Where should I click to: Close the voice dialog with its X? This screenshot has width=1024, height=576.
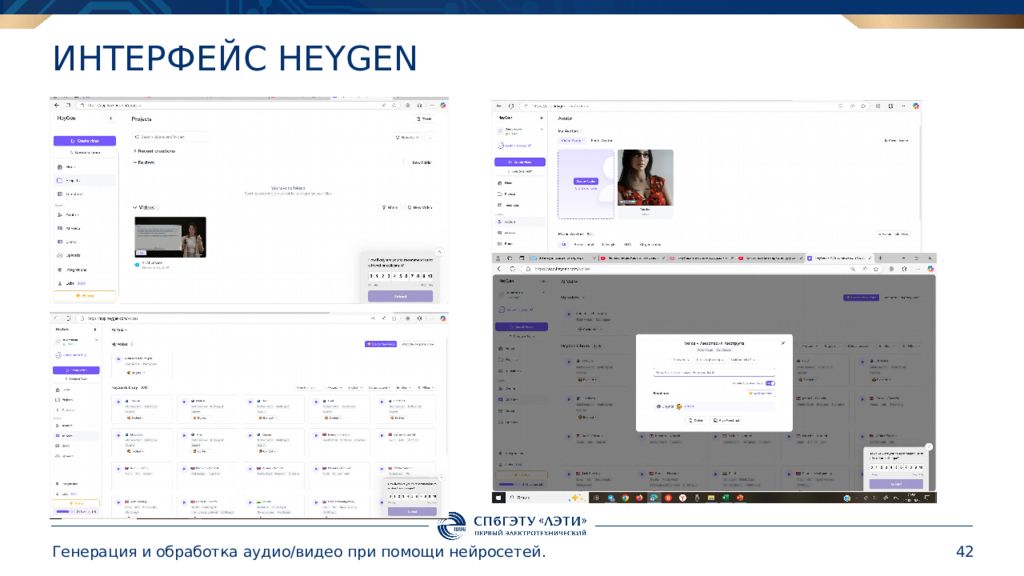(x=783, y=343)
